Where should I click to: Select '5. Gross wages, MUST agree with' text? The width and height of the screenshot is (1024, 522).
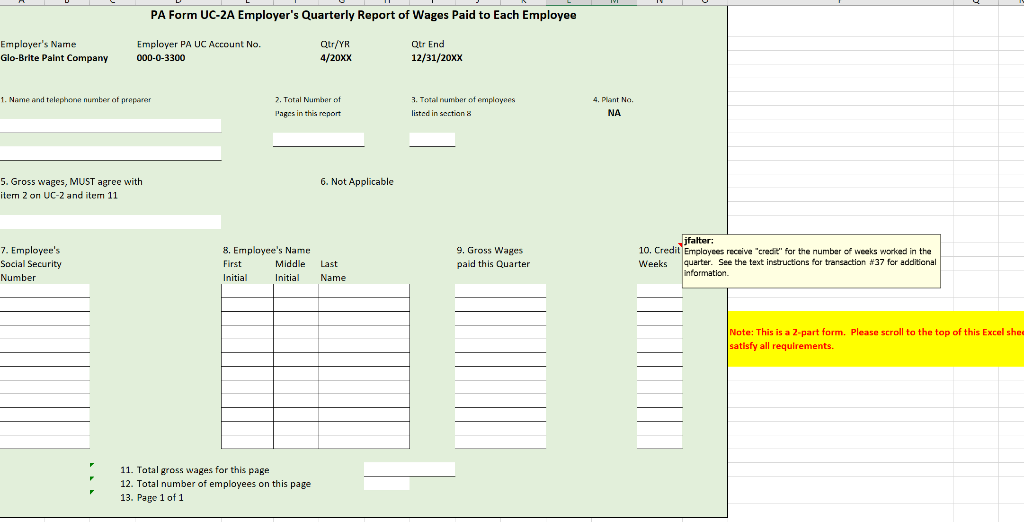coord(71,182)
